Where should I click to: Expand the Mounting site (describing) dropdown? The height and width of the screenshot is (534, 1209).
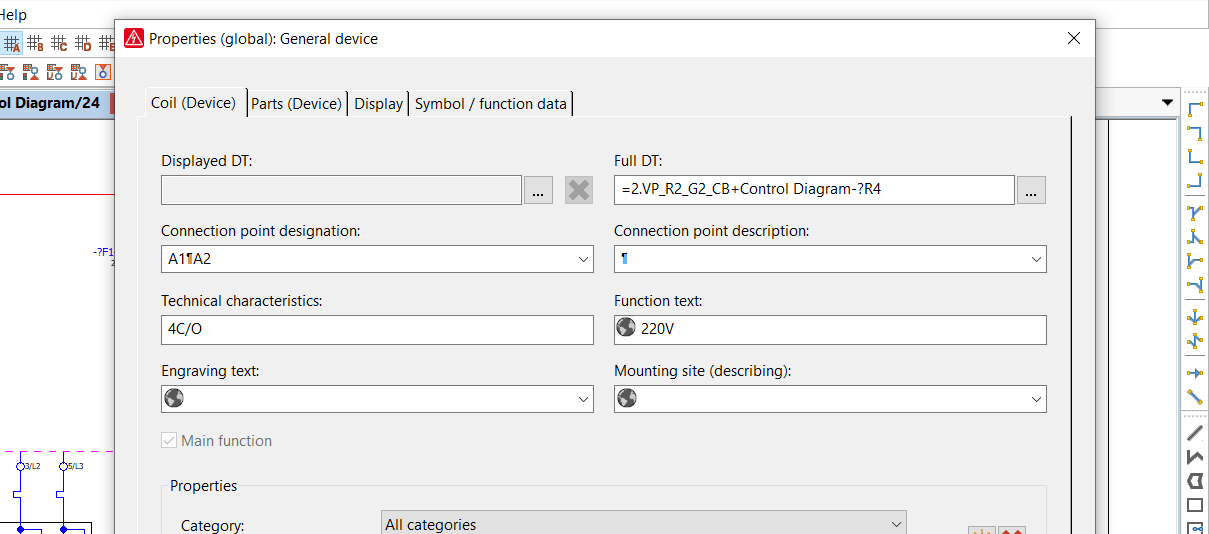1036,399
